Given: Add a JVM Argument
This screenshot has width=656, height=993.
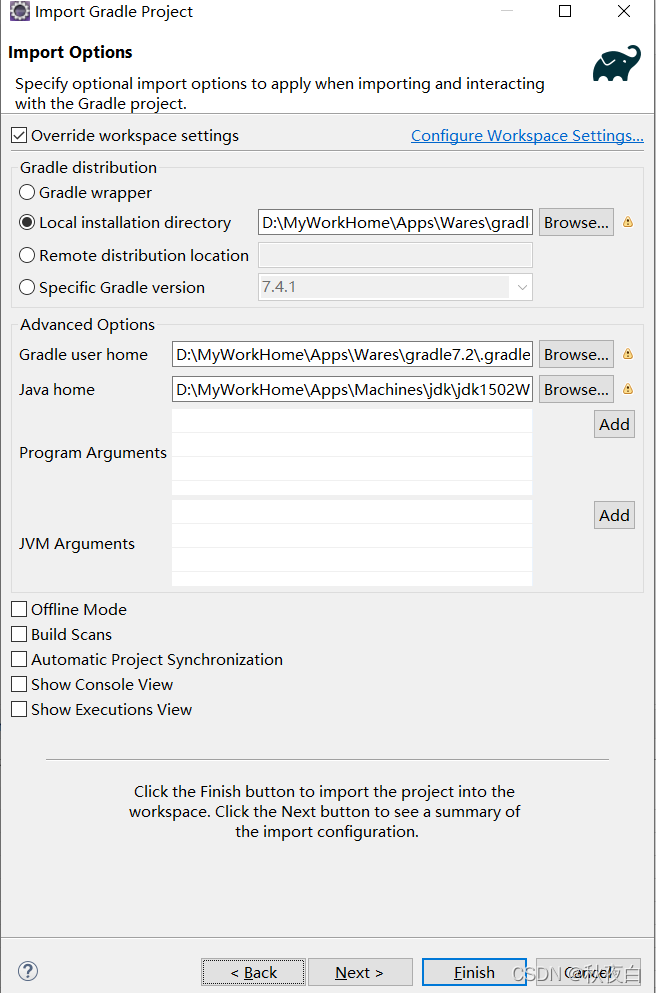Looking at the screenshot, I should click(614, 515).
